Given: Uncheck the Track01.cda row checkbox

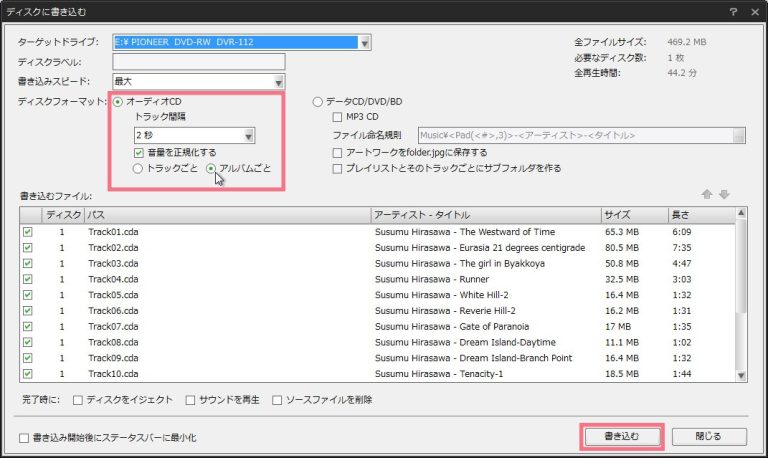Looking at the screenshot, I should (x=28, y=232).
